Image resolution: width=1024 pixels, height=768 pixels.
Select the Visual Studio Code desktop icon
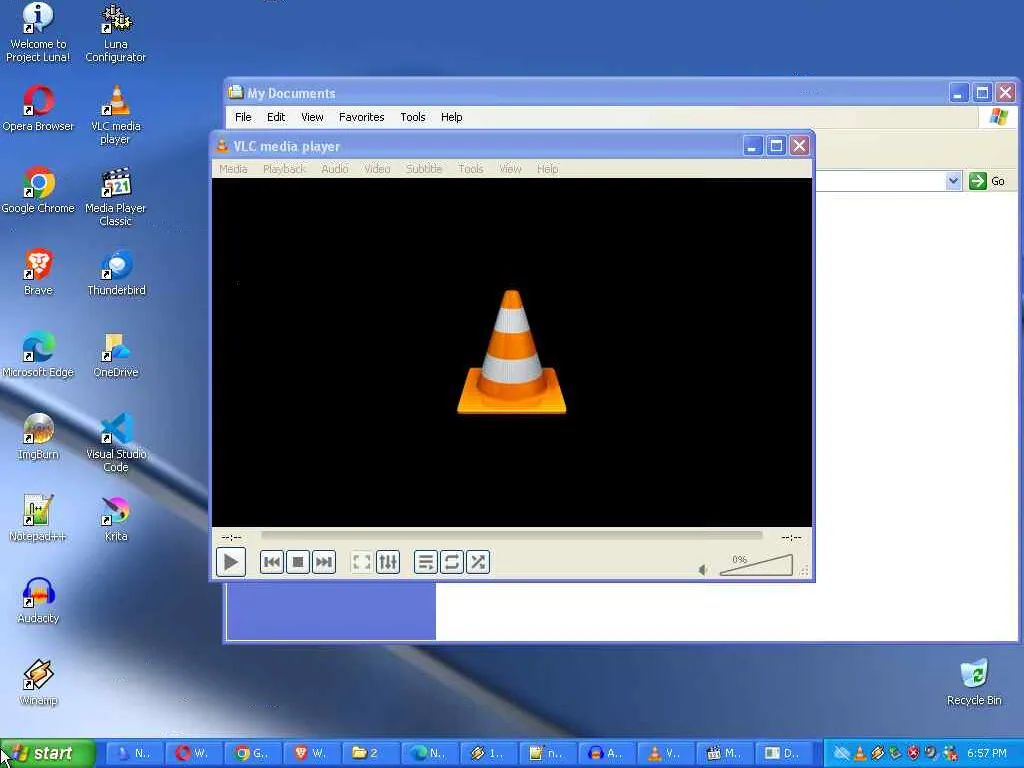tap(116, 443)
